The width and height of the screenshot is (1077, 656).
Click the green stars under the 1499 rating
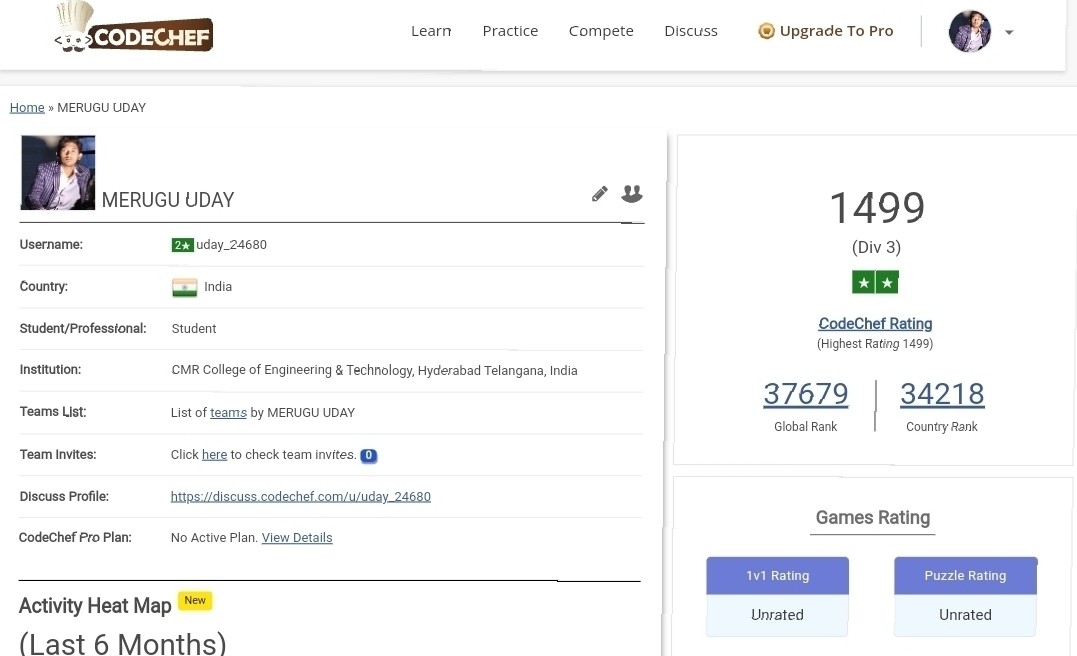[x=875, y=282]
